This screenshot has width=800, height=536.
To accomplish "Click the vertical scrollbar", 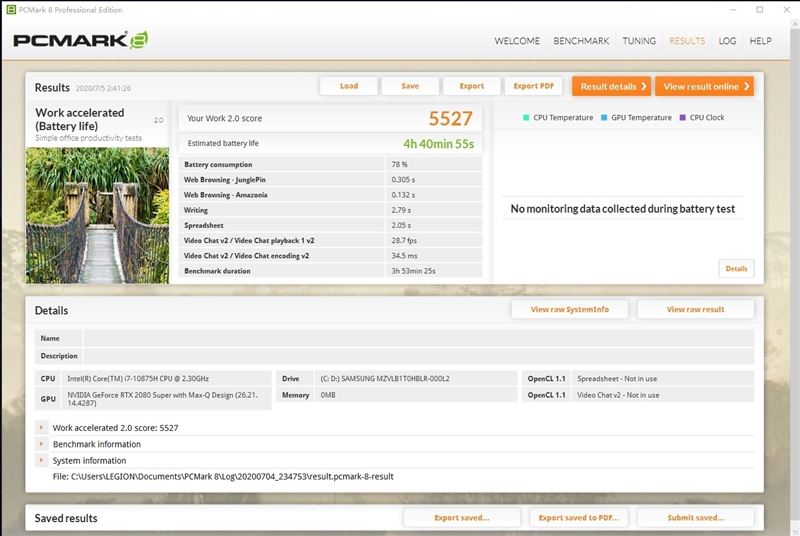I will click(x=794, y=275).
